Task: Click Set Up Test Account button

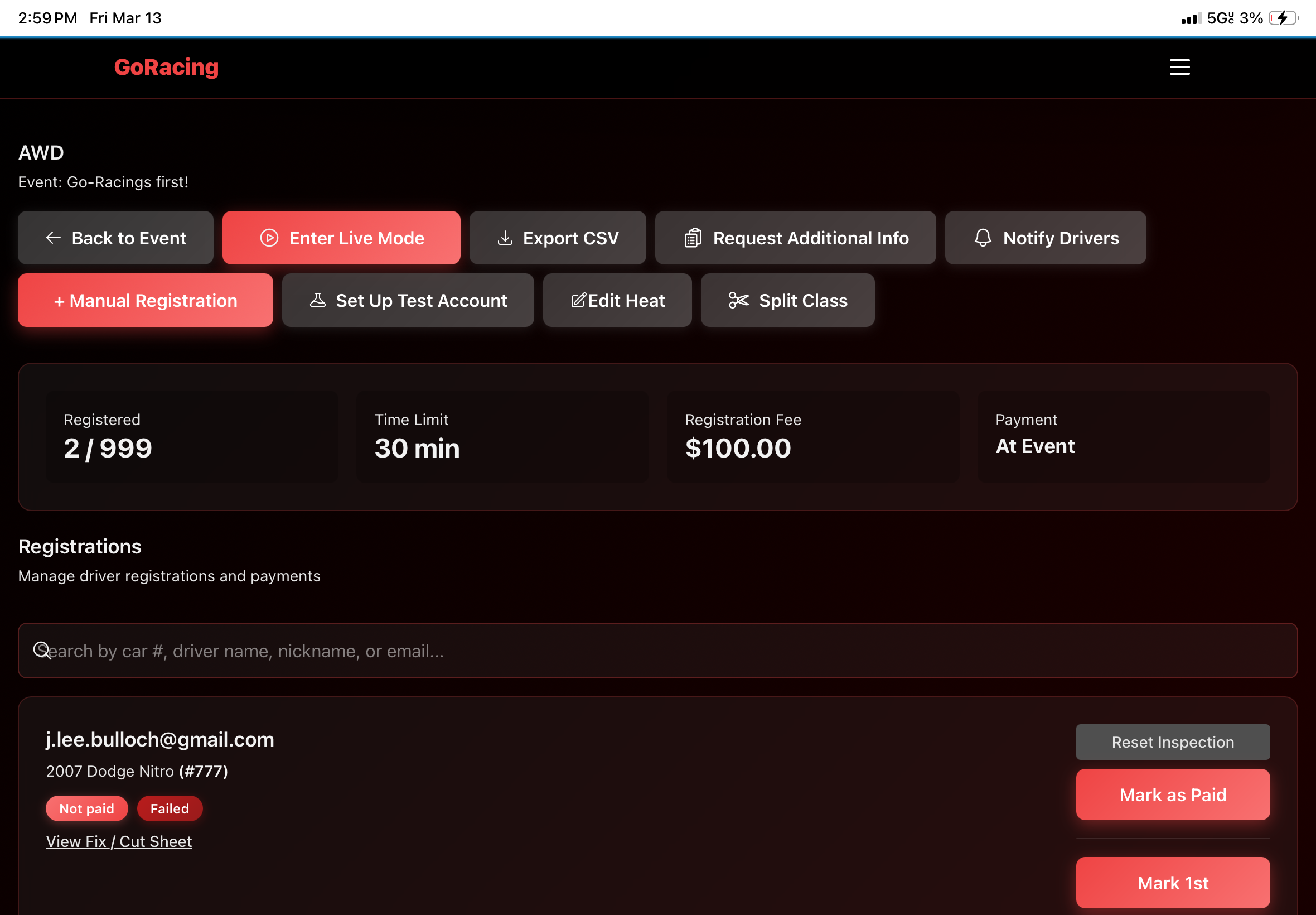Action: (x=408, y=300)
